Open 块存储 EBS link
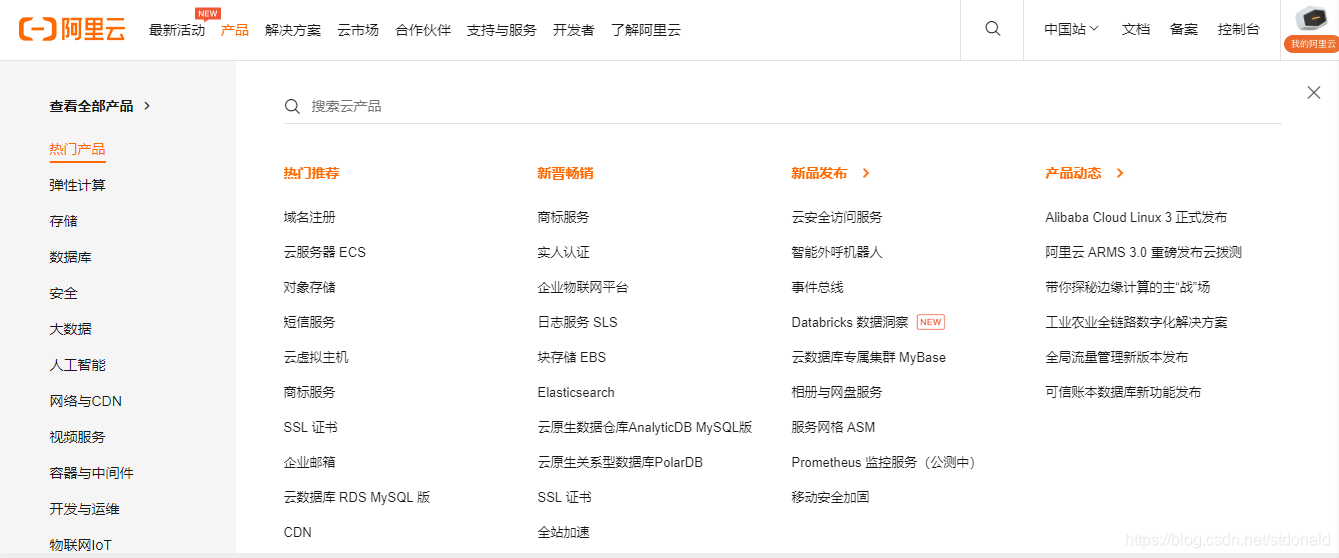1339x558 pixels. pos(572,357)
